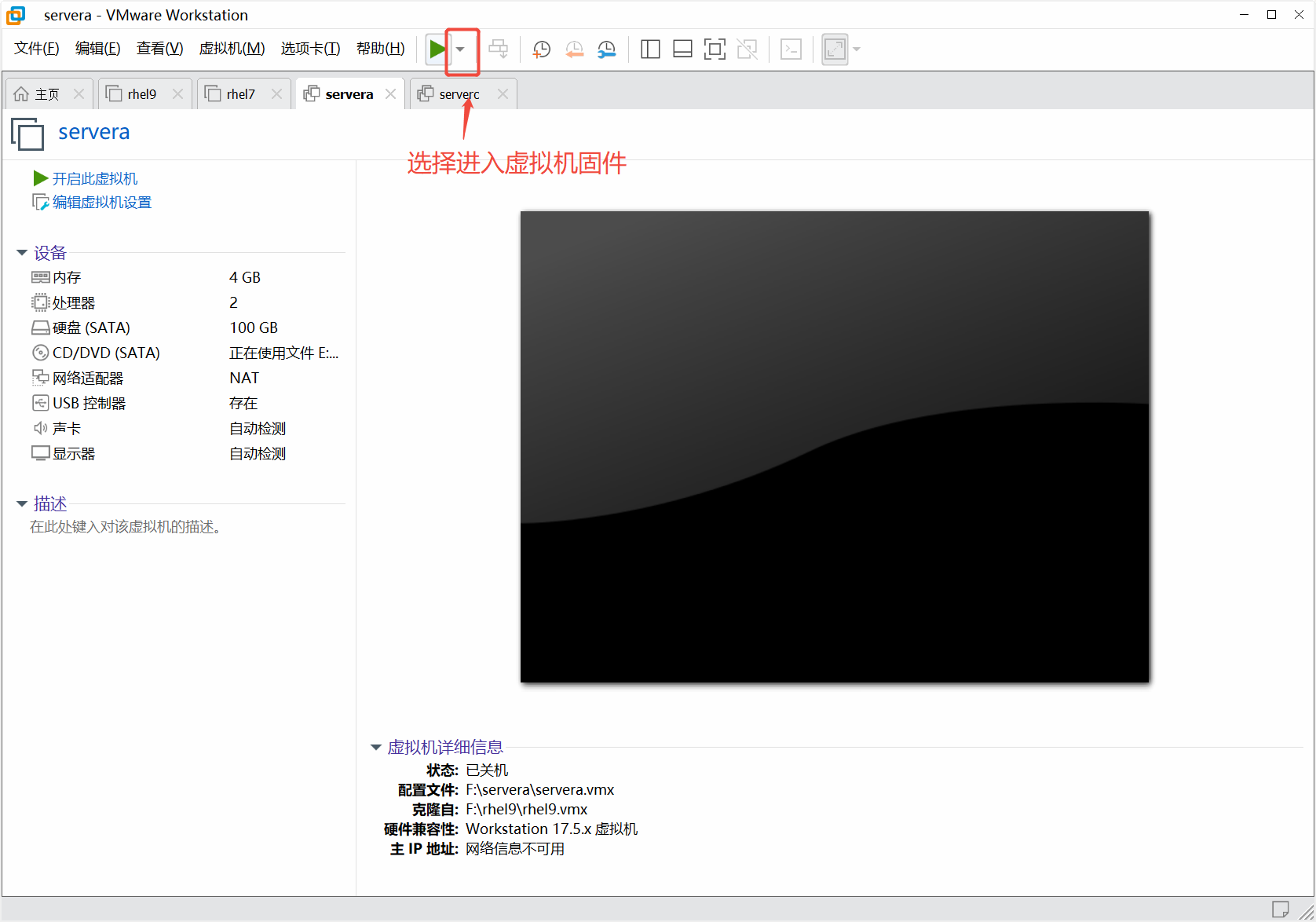
Task: Click the virtual machine screen preview
Action: tap(835, 447)
